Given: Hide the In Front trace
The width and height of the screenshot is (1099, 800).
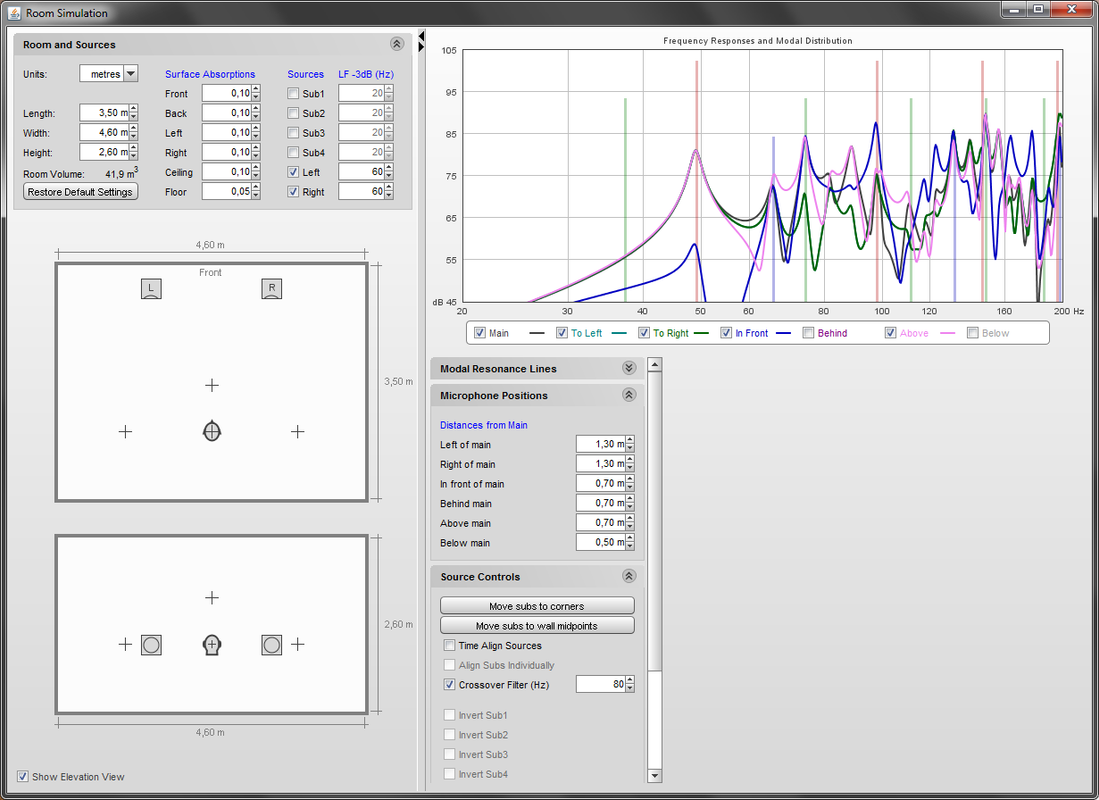Looking at the screenshot, I should pyautogui.click(x=726, y=333).
